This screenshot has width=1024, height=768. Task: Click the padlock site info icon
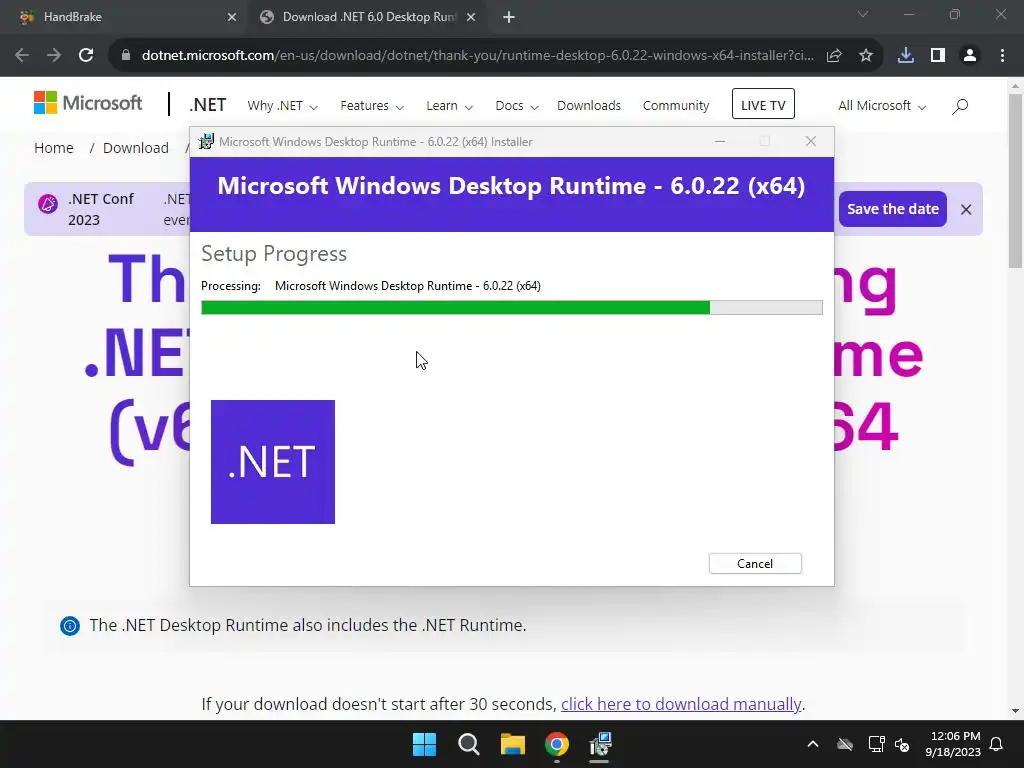point(126,56)
